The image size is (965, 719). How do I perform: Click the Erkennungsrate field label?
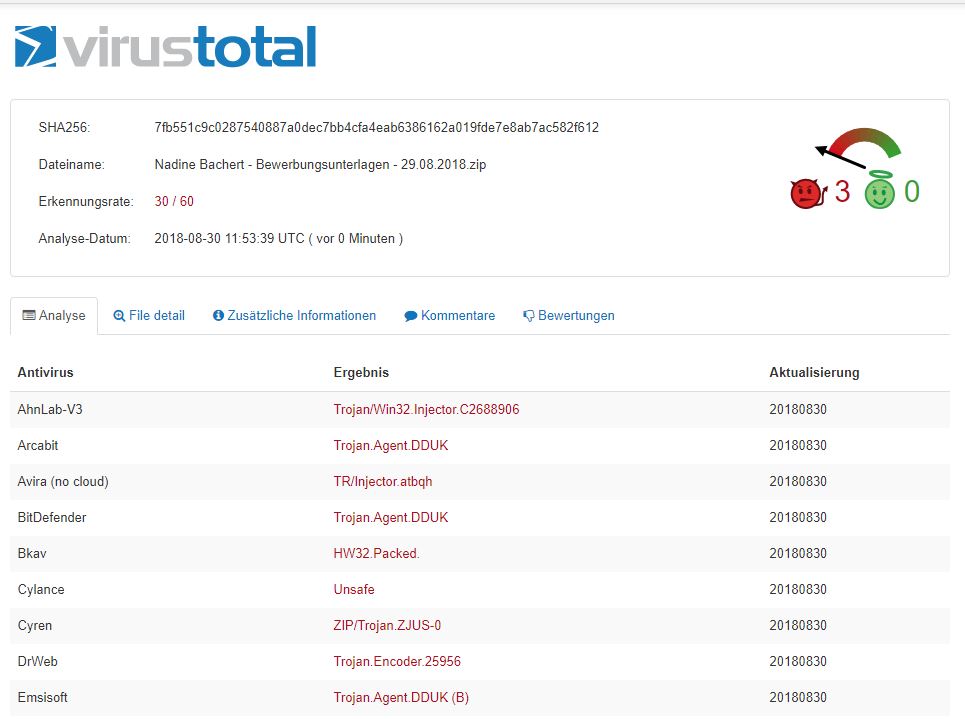[86, 201]
